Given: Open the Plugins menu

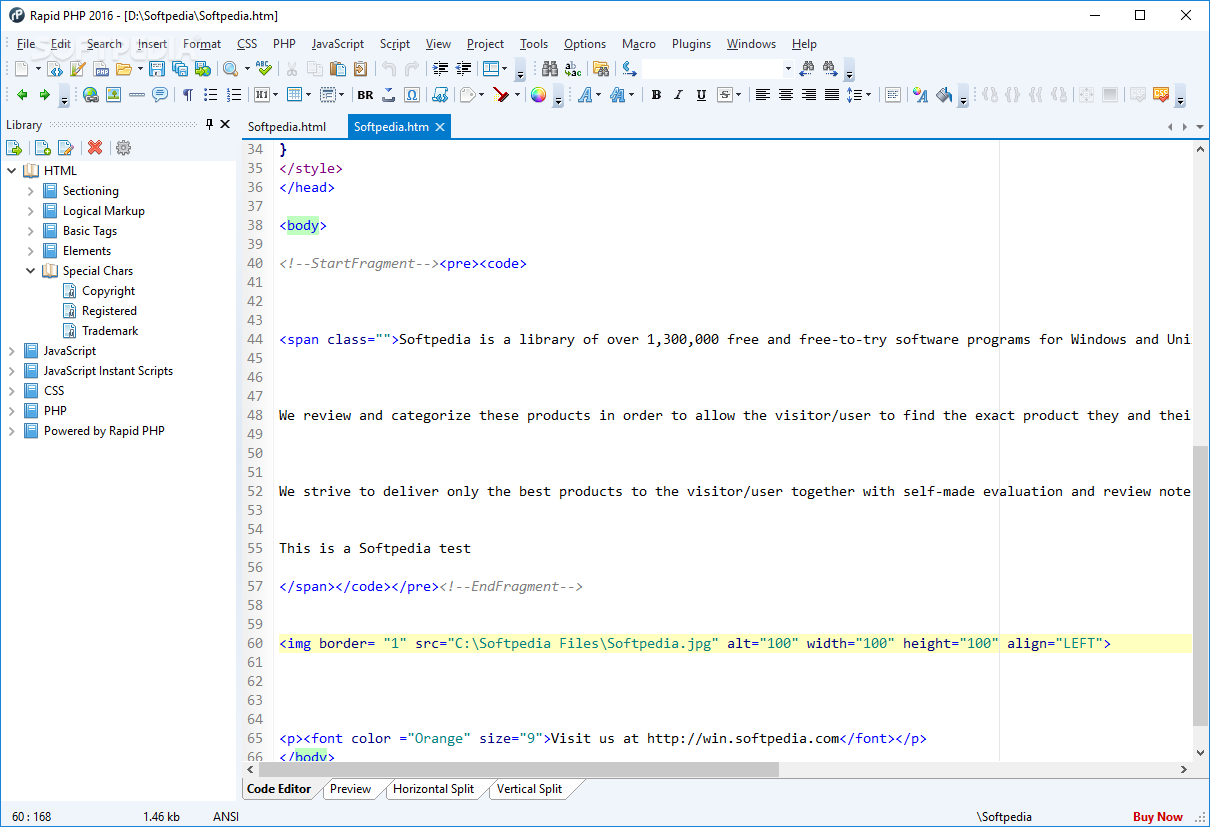Looking at the screenshot, I should (x=691, y=44).
